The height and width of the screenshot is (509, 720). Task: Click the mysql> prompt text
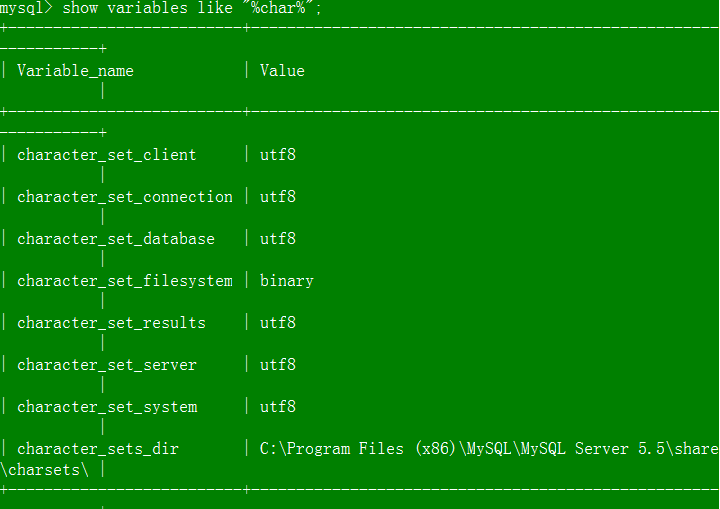pyautogui.click(x=26, y=8)
